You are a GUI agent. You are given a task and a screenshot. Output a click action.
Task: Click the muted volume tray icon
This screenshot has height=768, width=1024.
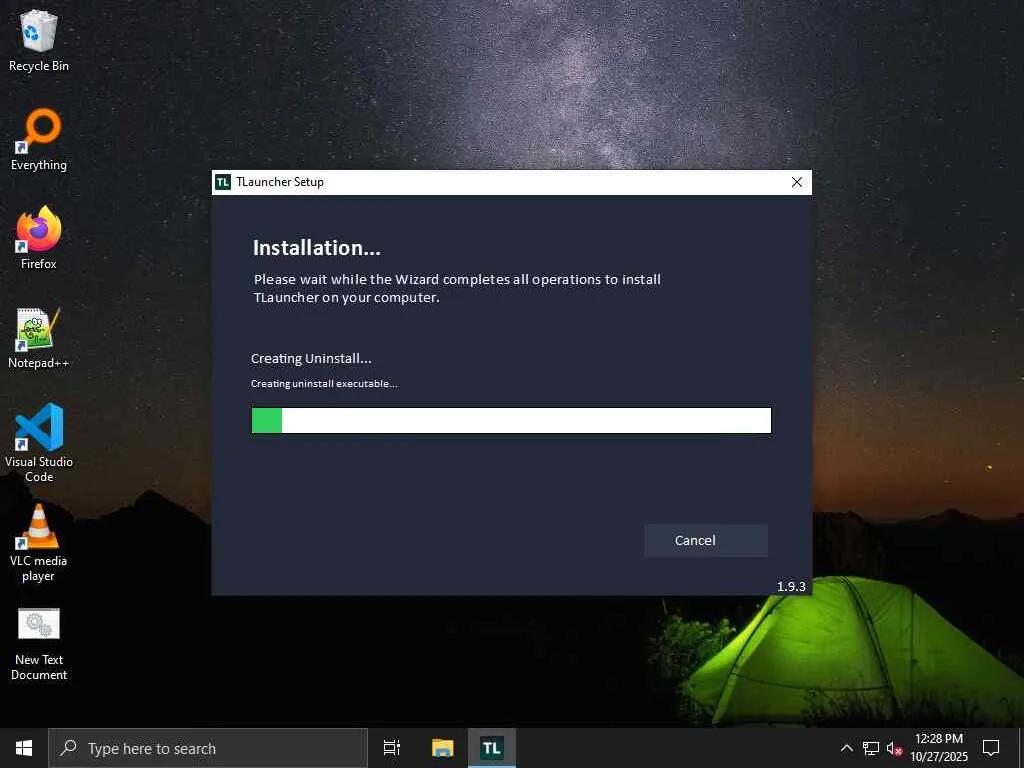coord(894,748)
